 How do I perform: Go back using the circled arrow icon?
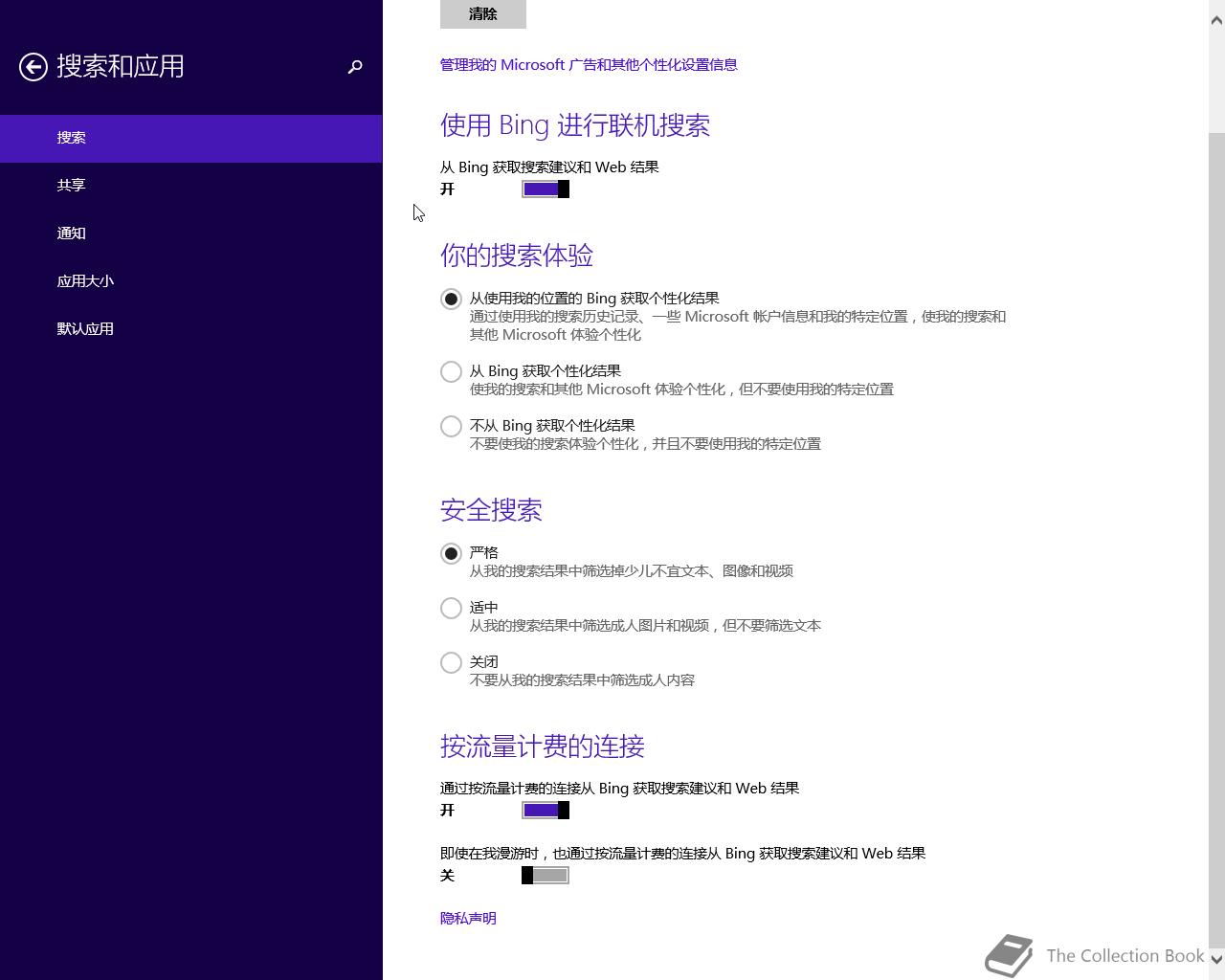pyautogui.click(x=33, y=67)
